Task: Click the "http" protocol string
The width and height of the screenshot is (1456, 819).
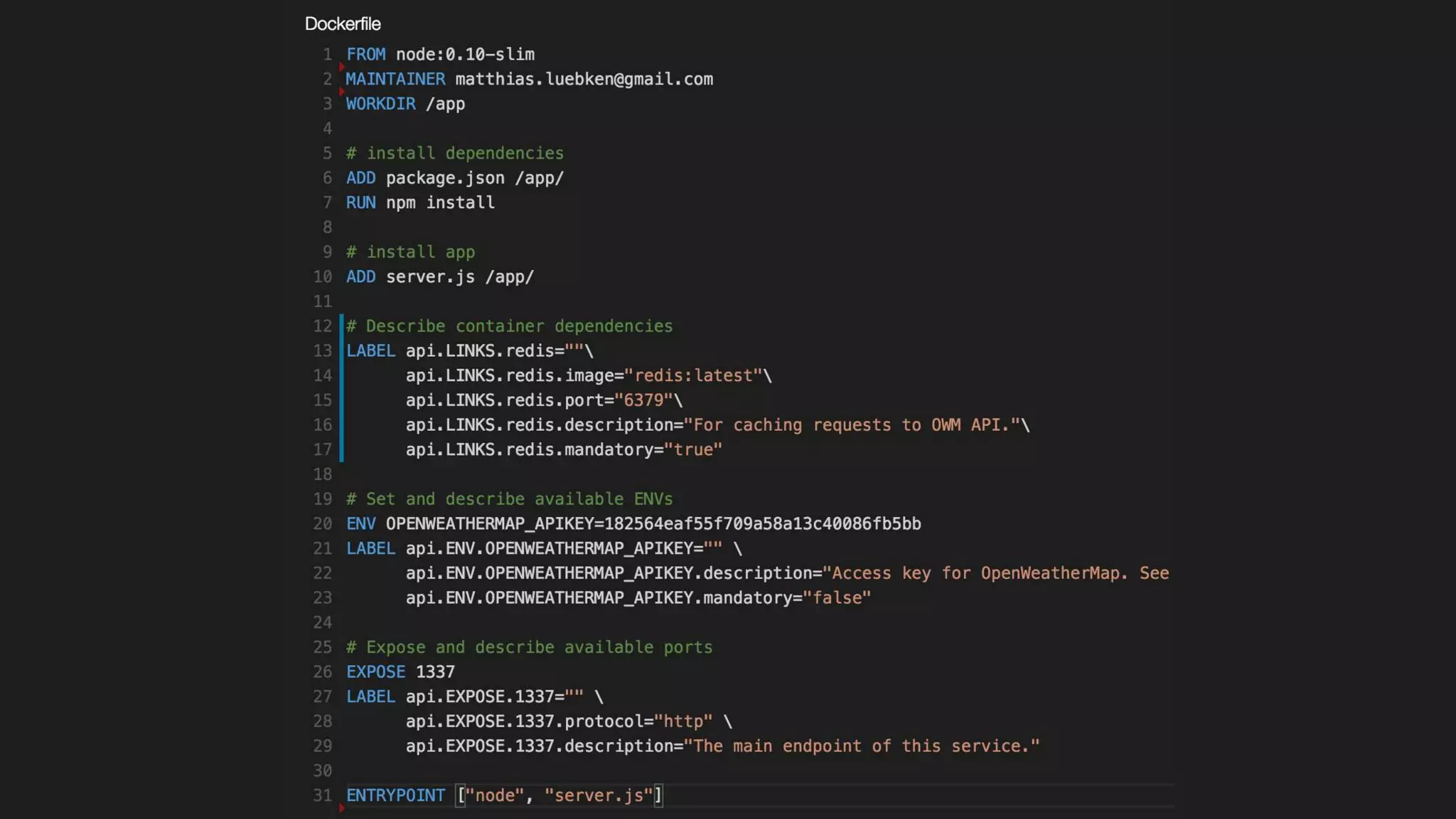Action: point(683,722)
